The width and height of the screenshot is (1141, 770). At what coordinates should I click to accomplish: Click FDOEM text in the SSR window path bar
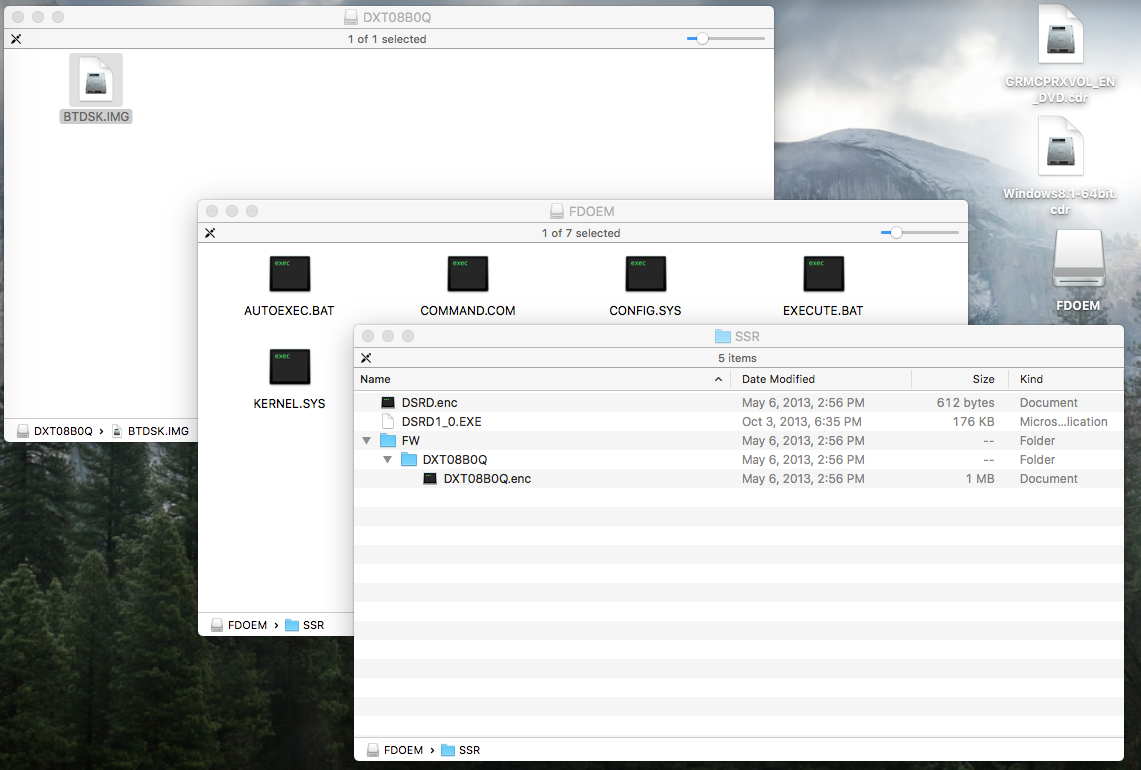[x=403, y=750]
